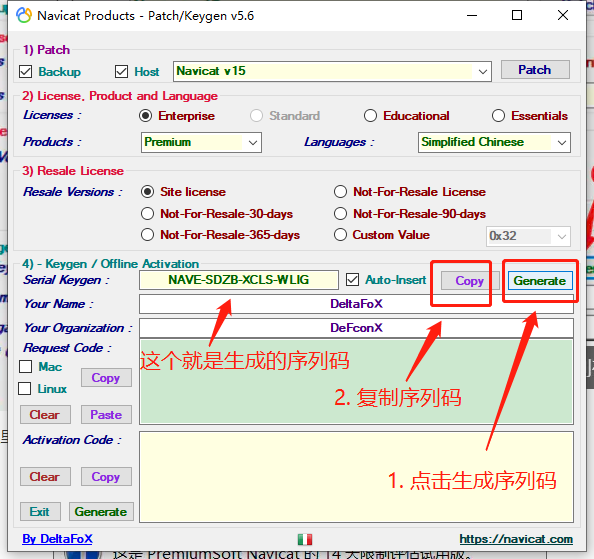Image resolution: width=594 pixels, height=559 pixels.
Task: Click the Exit button
Action: [40, 512]
